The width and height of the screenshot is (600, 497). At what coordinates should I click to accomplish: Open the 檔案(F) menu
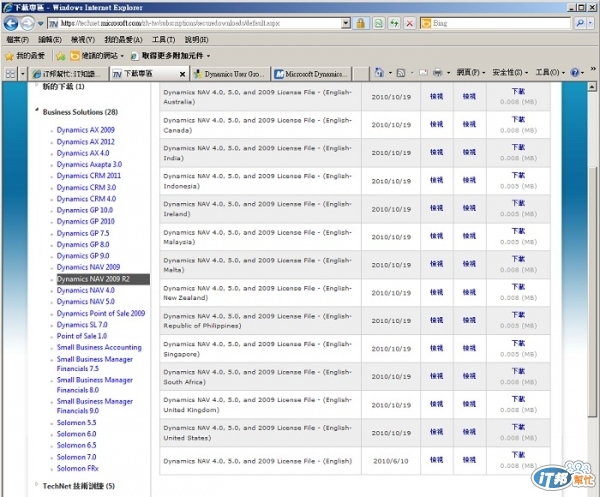coord(18,40)
